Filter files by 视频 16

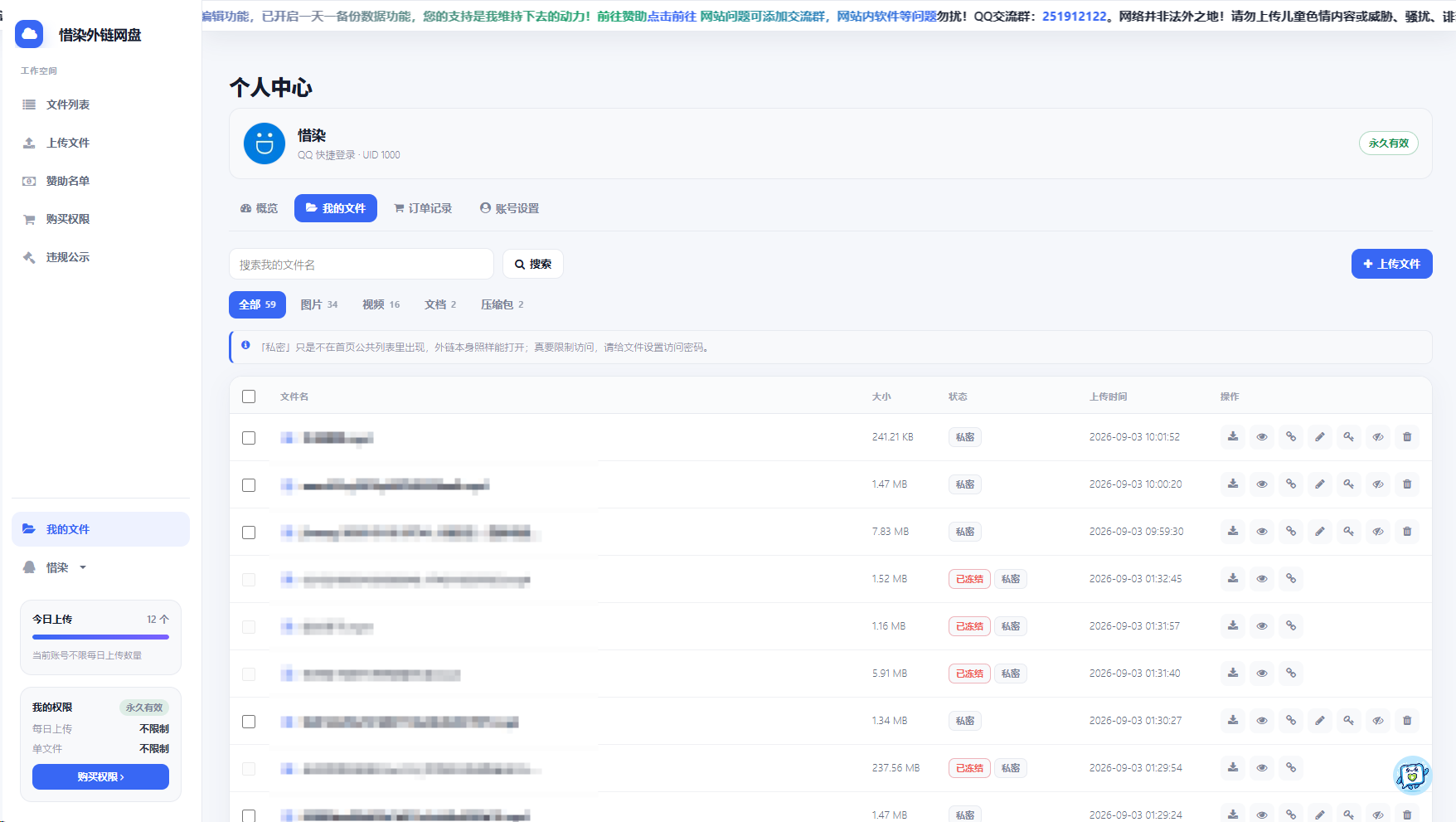(x=381, y=304)
